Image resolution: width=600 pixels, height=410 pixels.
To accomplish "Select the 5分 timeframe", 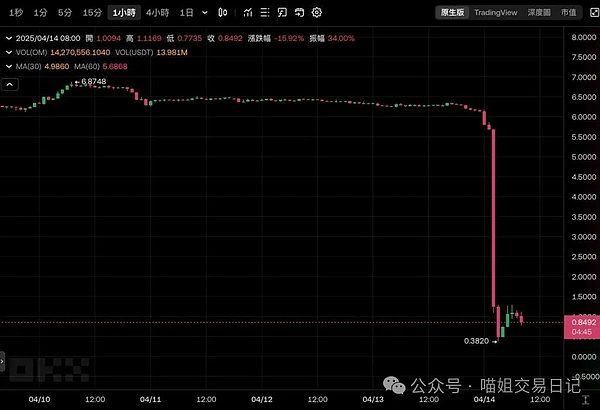I will tap(64, 13).
